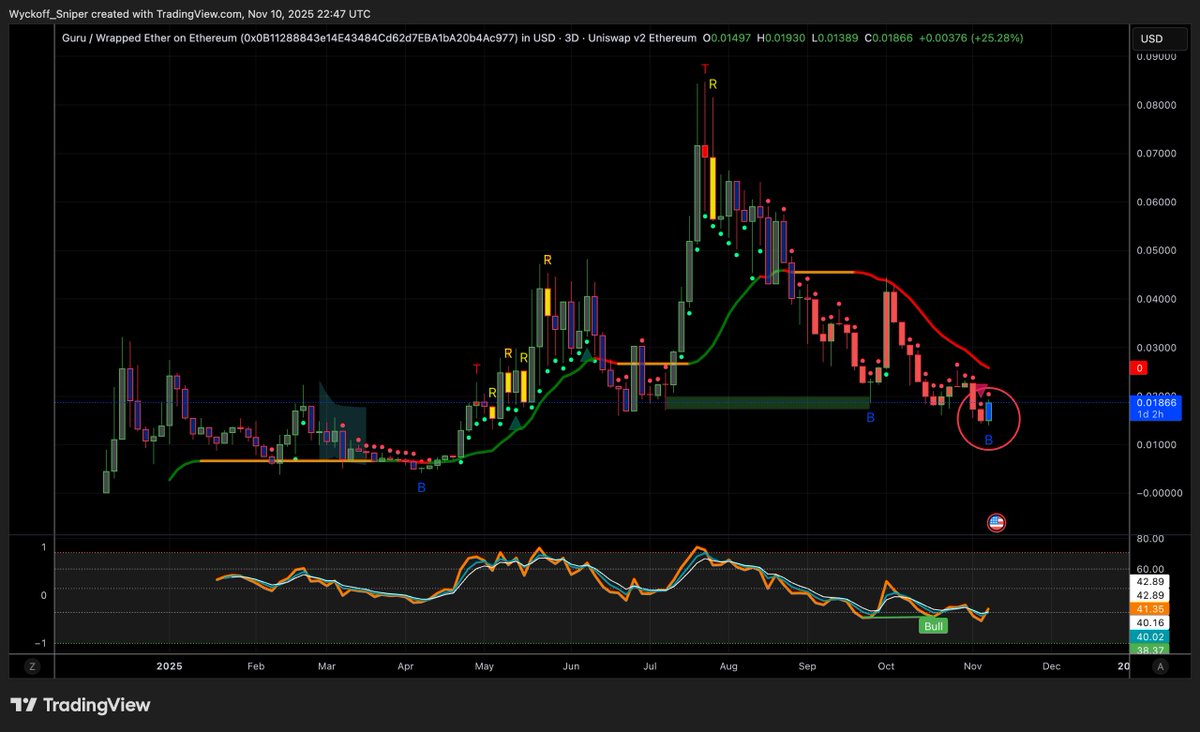Select the US flag icon on the chart
The width and height of the screenshot is (1200, 732).
[x=996, y=522]
